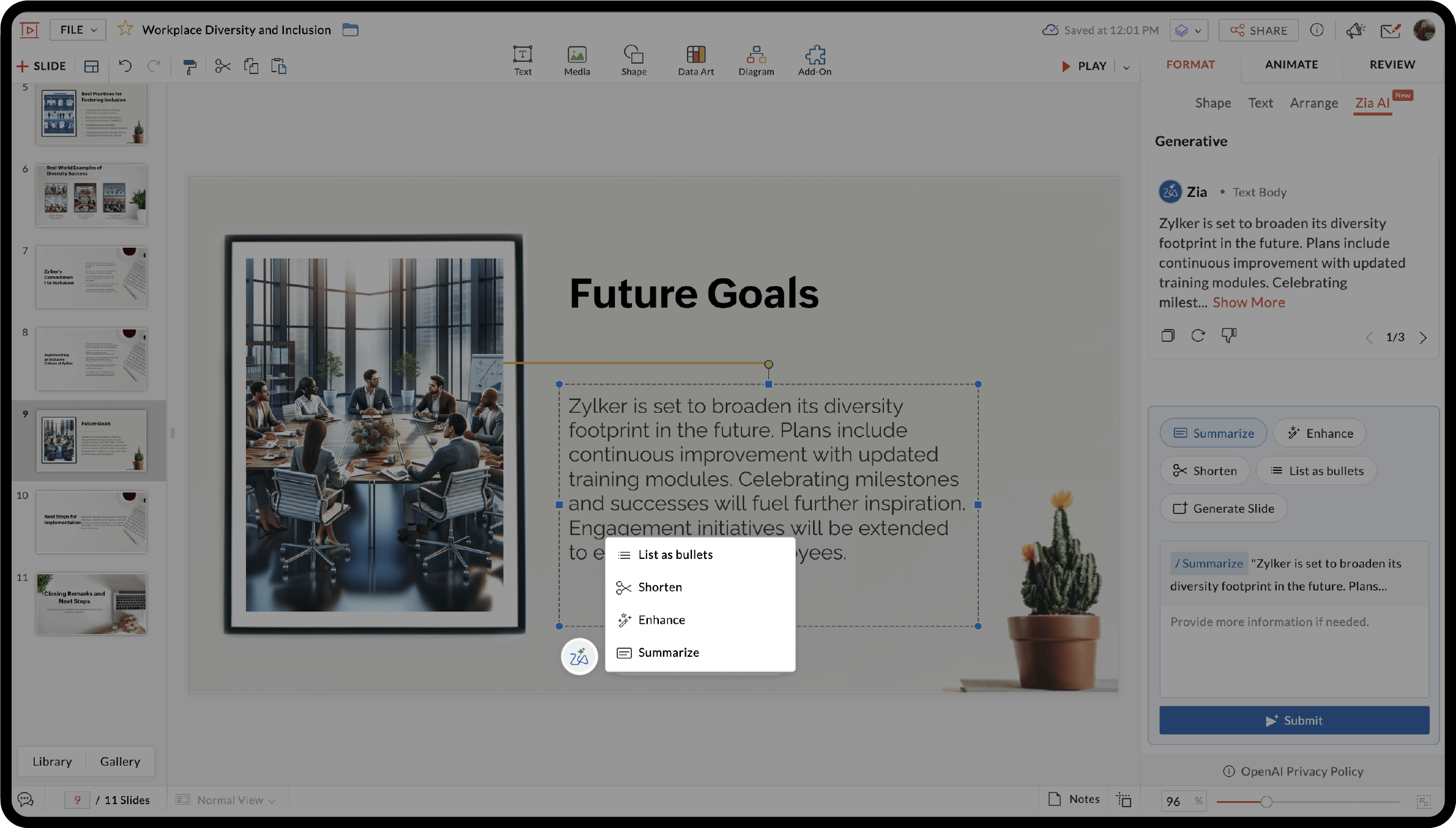This screenshot has width=1456, height=828.
Task: Click the zoom slider handle
Action: click(1266, 802)
